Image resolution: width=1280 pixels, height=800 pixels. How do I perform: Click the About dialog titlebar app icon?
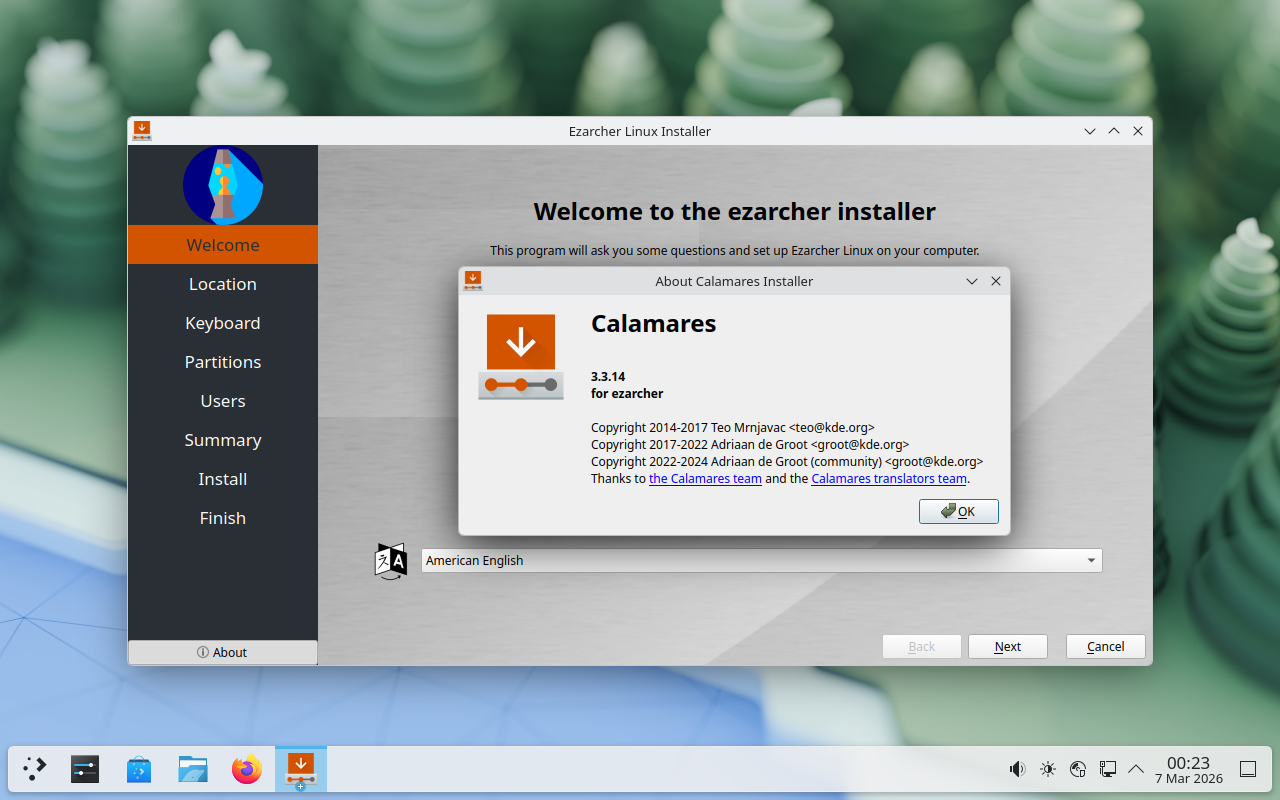(x=473, y=281)
